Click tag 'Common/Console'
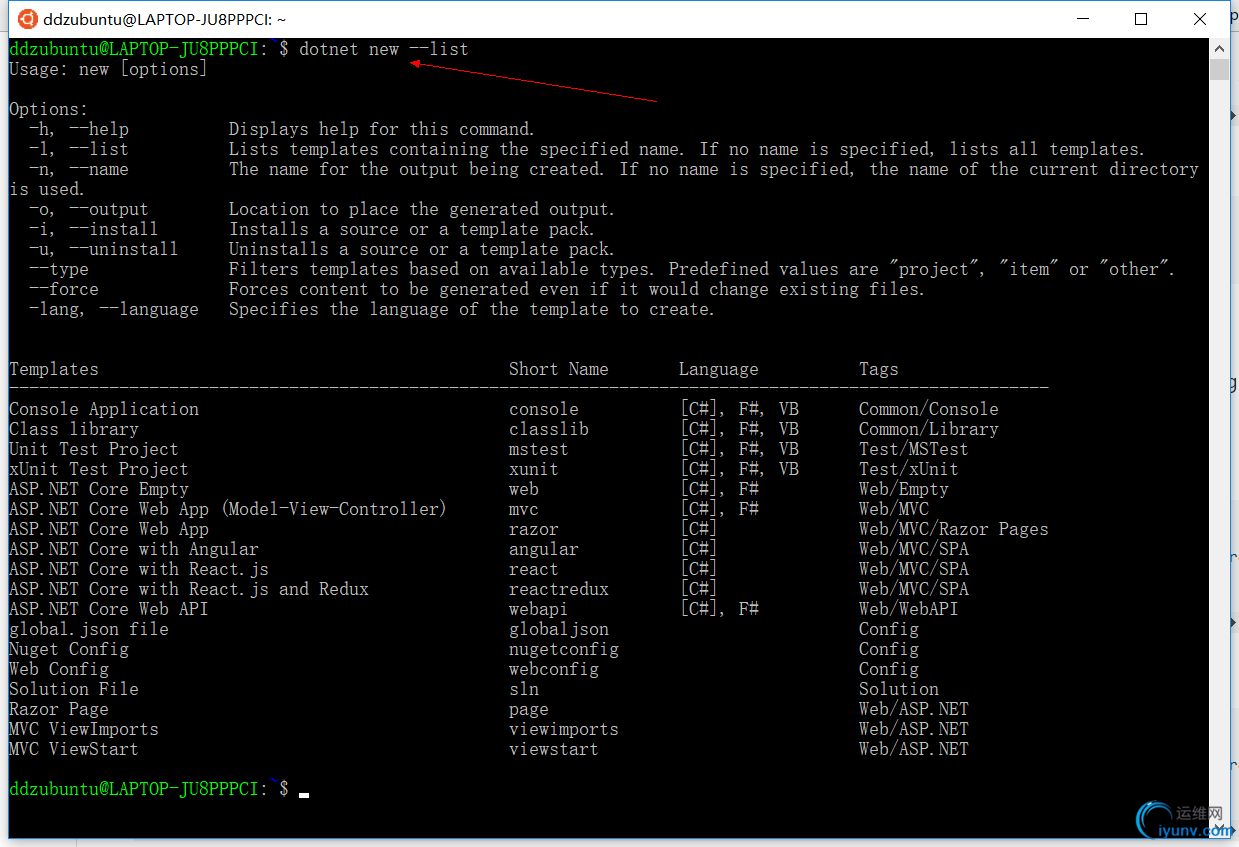The image size is (1239, 847). coord(929,409)
